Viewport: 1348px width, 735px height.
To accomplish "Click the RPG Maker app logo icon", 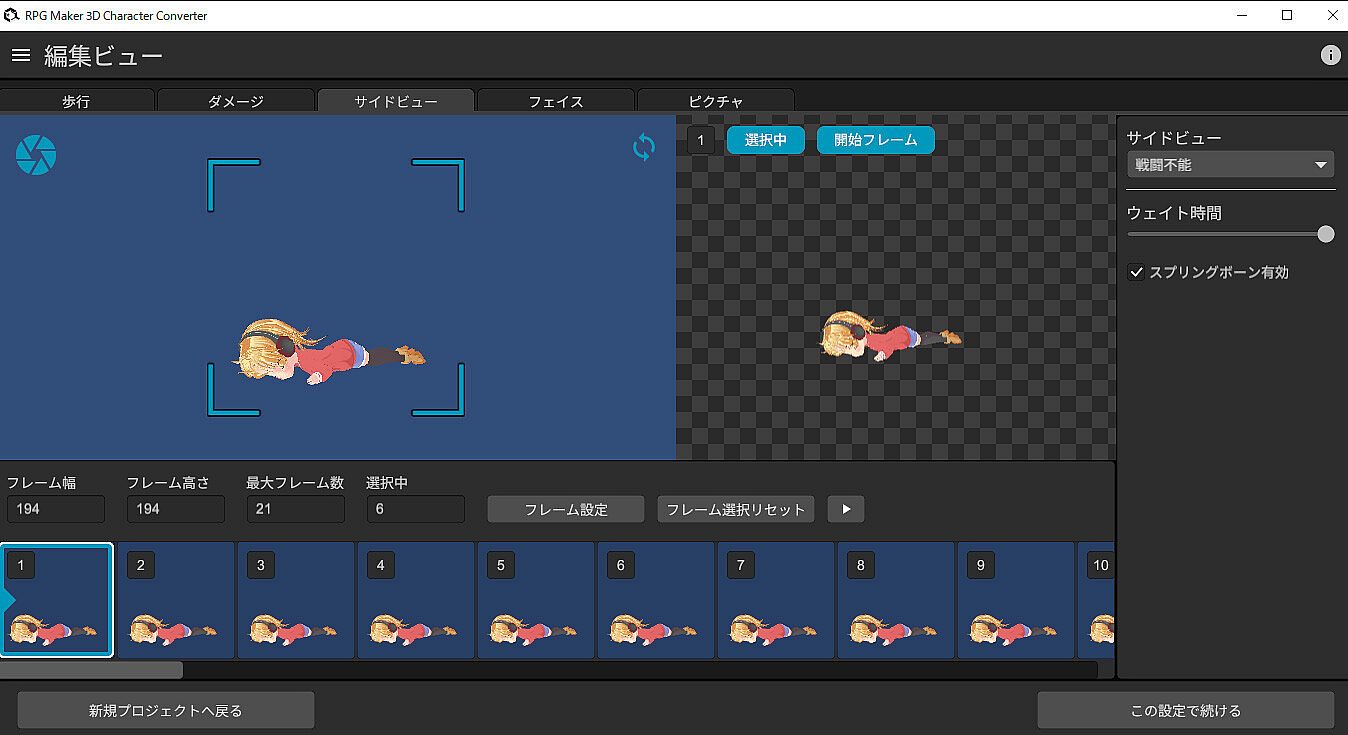I will [x=12, y=15].
